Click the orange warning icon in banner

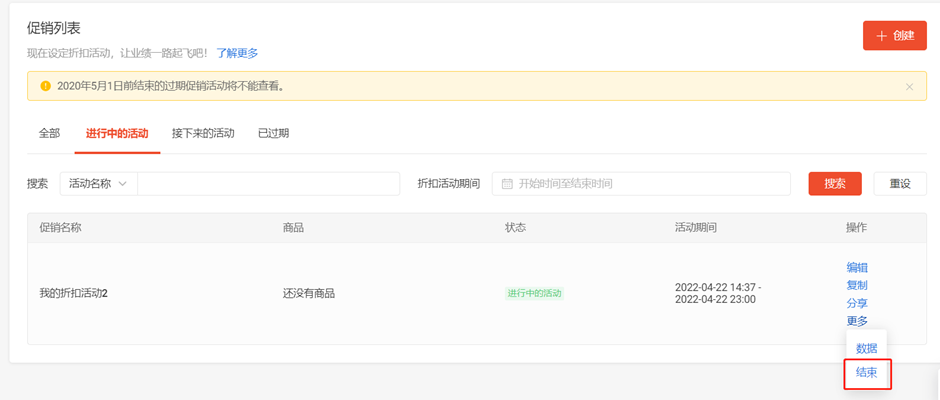click(45, 86)
